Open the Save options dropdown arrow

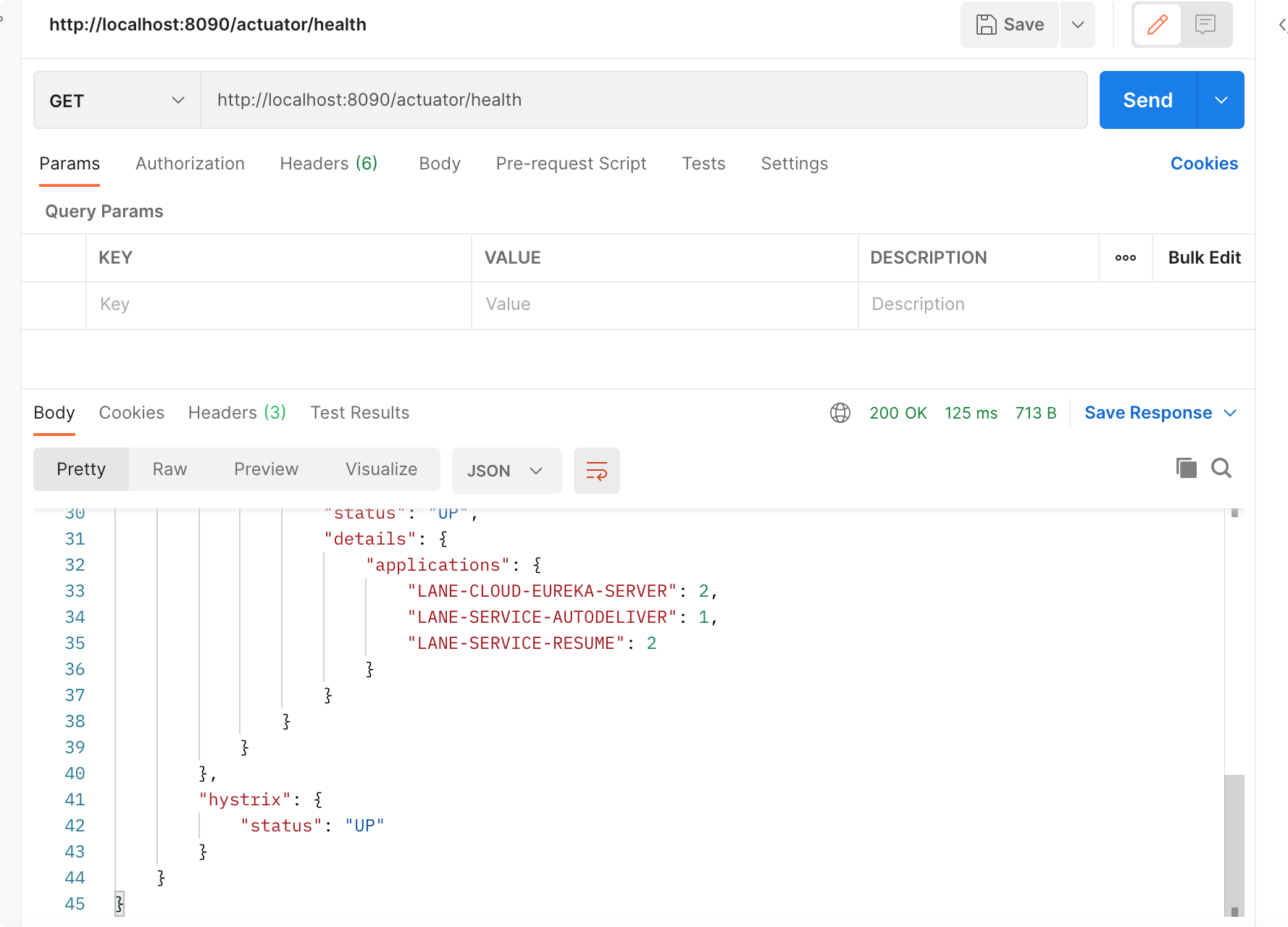pyautogui.click(x=1078, y=25)
